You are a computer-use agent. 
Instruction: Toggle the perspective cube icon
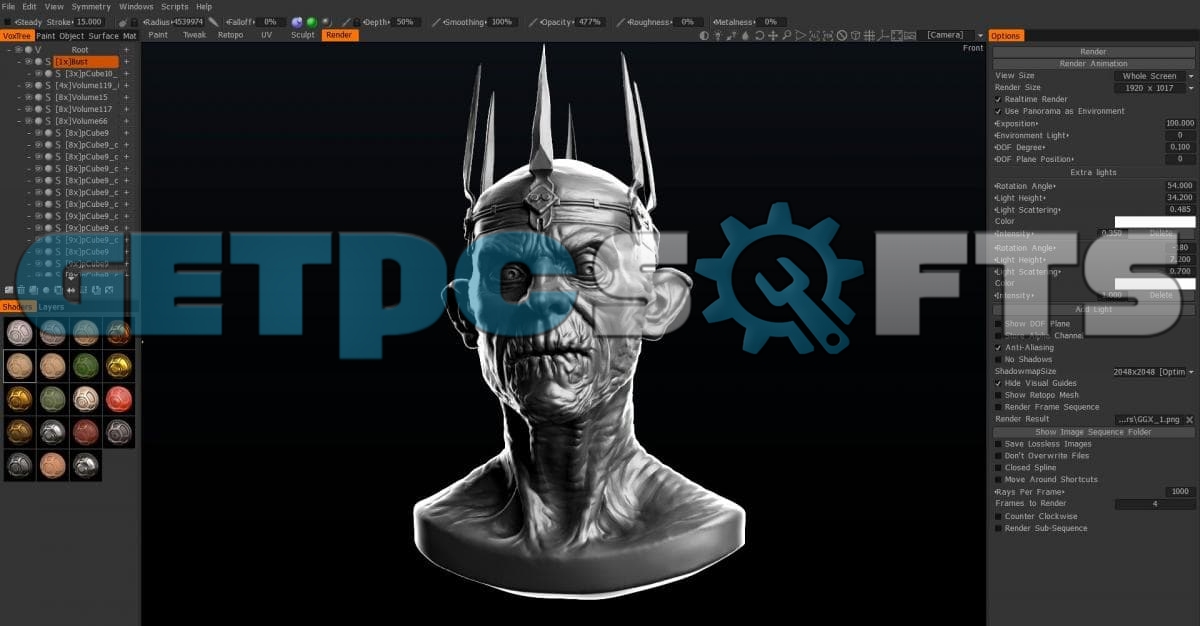(x=855, y=35)
